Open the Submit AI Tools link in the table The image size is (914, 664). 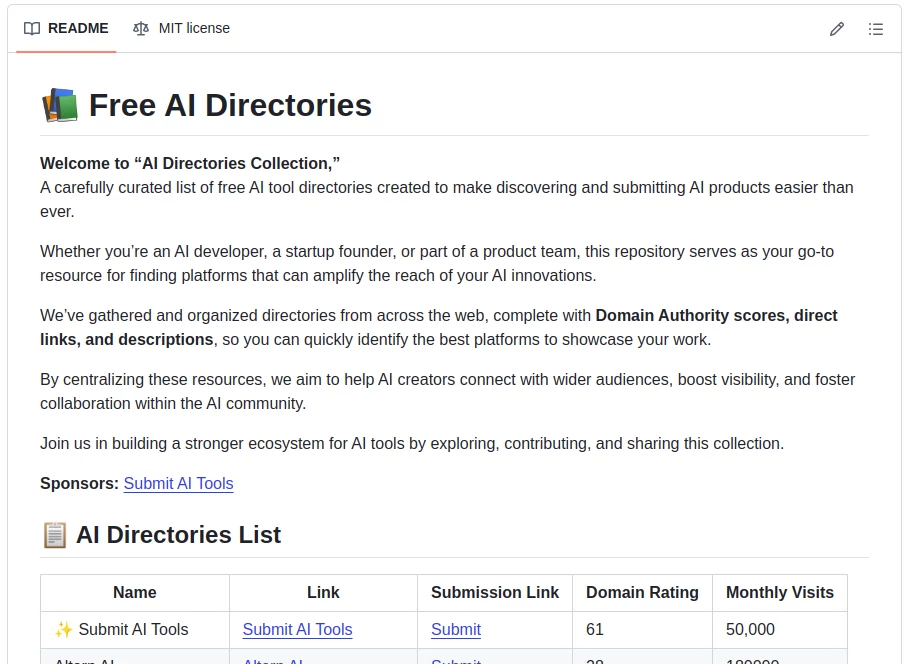click(x=297, y=629)
